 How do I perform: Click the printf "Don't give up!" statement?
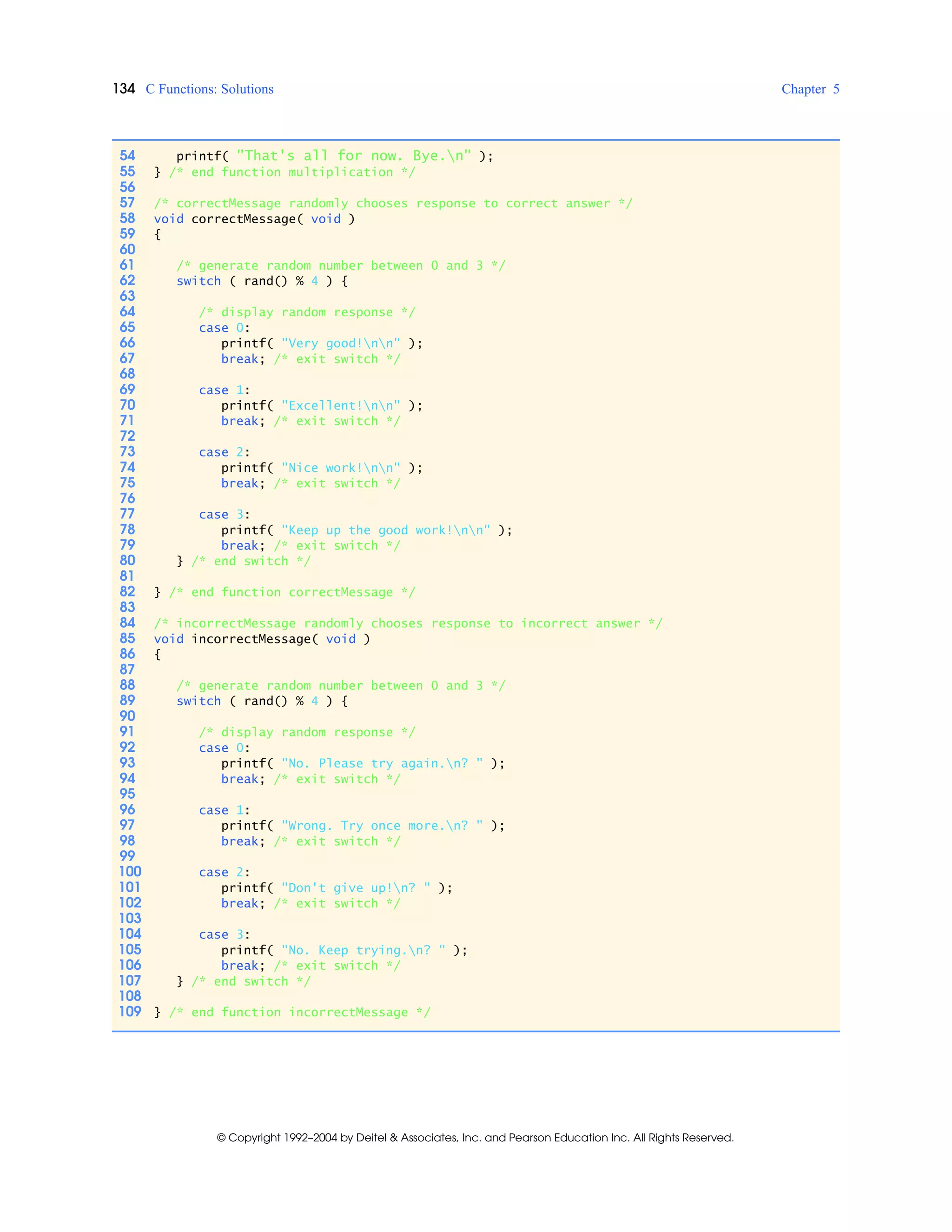point(337,888)
